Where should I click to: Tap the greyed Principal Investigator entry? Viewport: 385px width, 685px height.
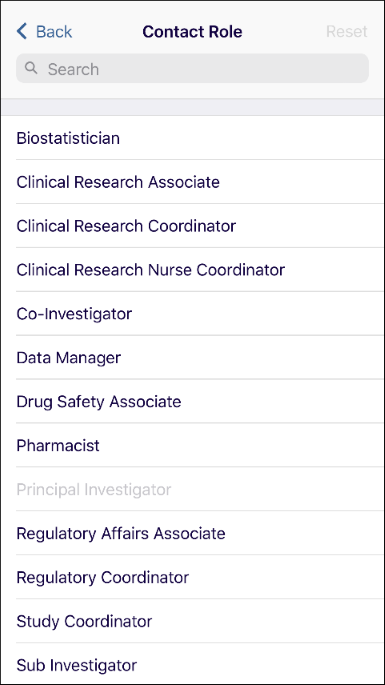pyautogui.click(x=192, y=489)
